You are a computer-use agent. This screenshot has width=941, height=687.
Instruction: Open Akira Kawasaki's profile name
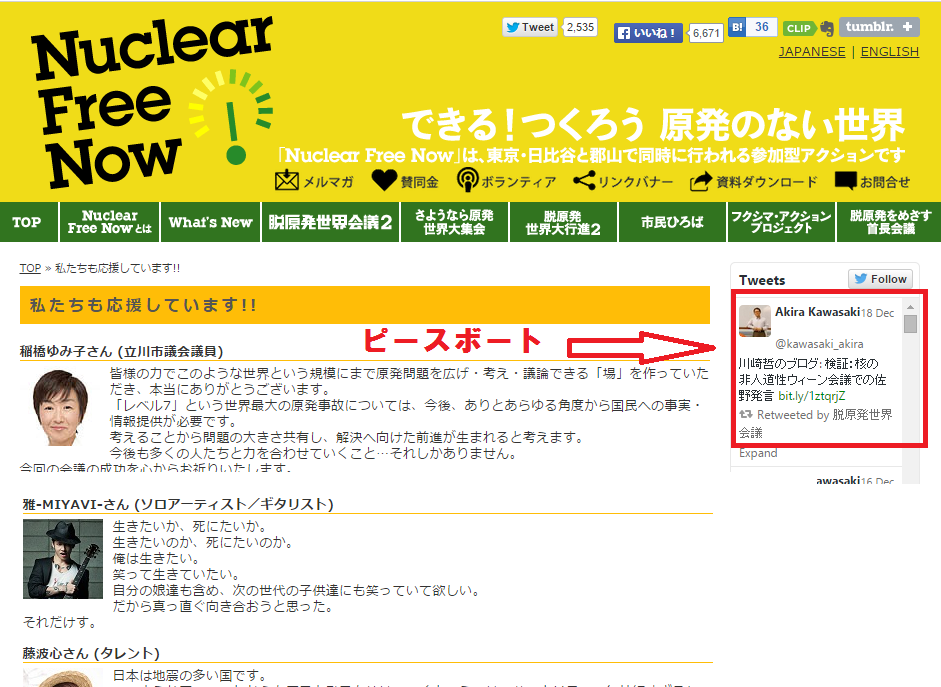[817, 312]
